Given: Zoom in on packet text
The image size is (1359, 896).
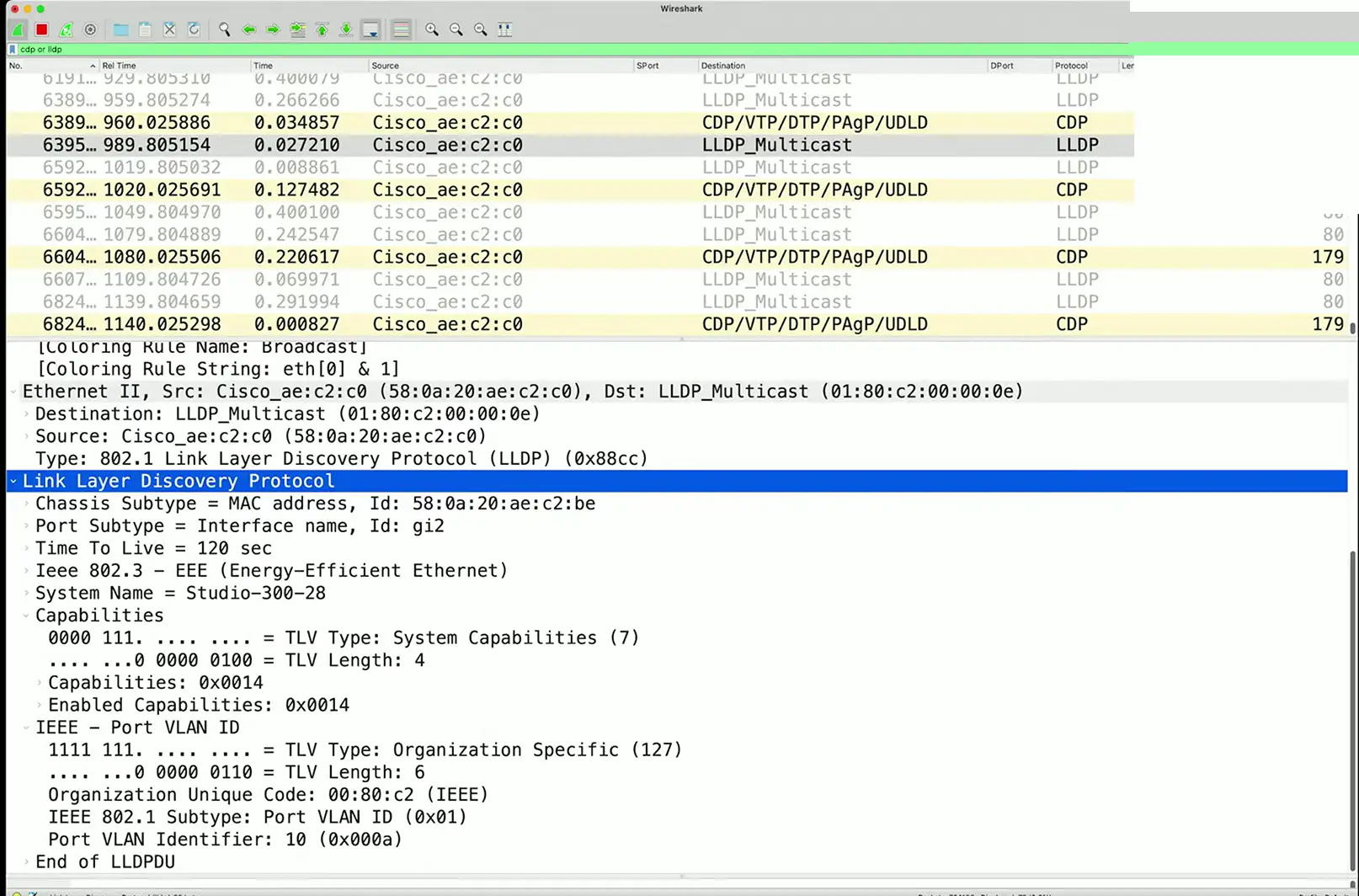Looking at the screenshot, I should pyautogui.click(x=432, y=29).
